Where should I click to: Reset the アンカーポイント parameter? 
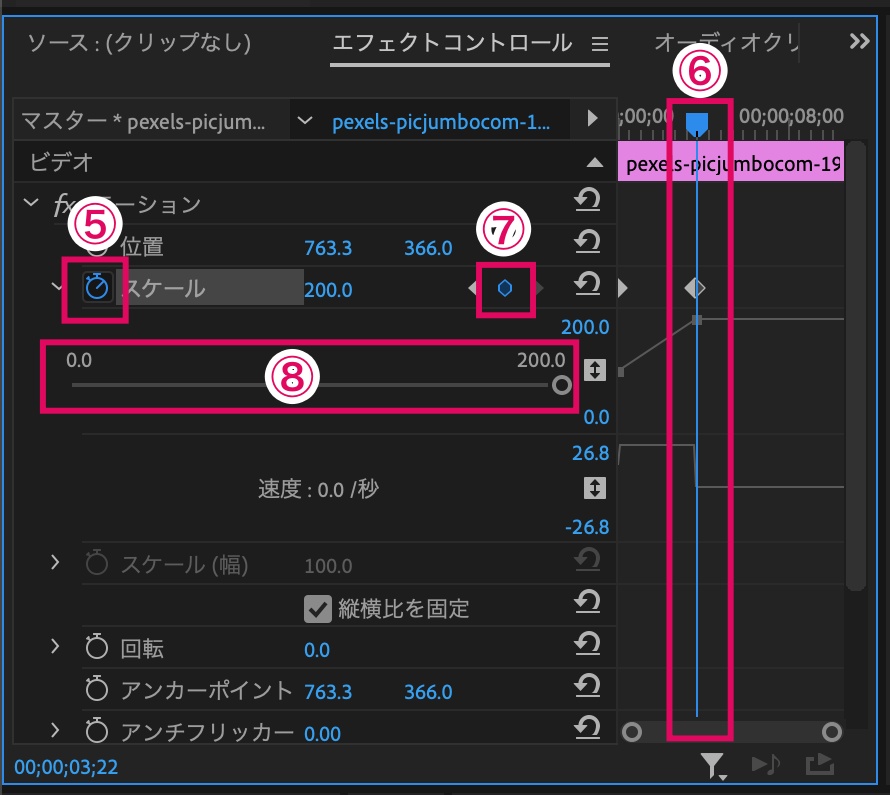click(587, 685)
